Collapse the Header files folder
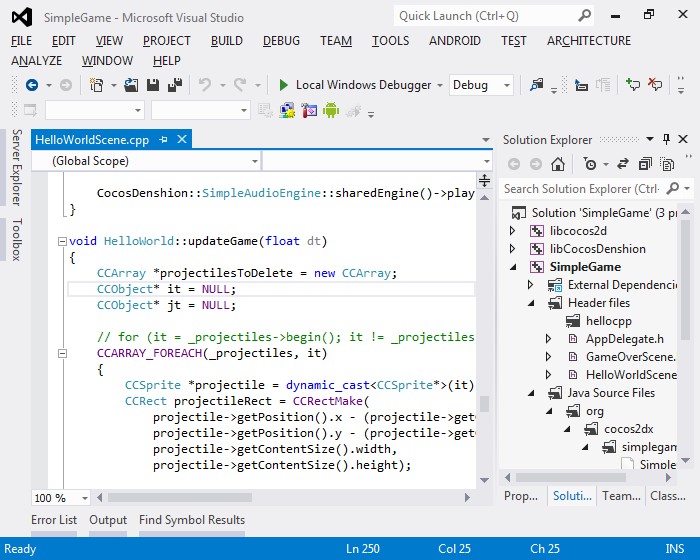The width and height of the screenshot is (700, 560). (x=531, y=303)
